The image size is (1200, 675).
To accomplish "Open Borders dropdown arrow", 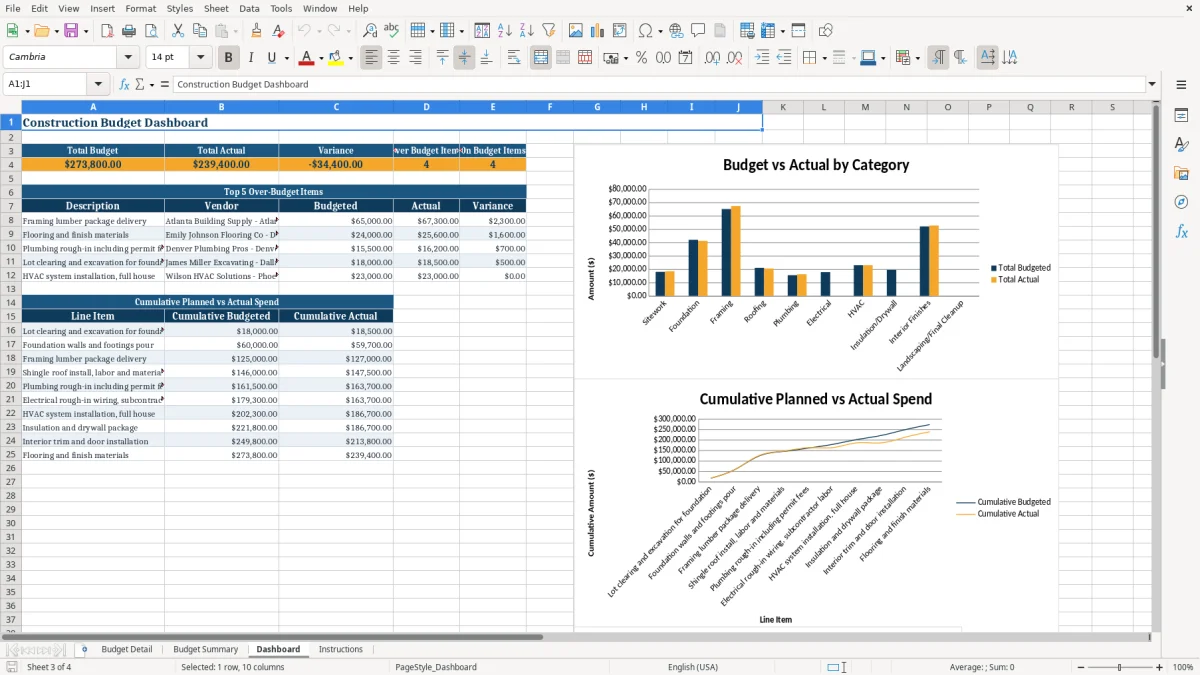I will (824, 58).
